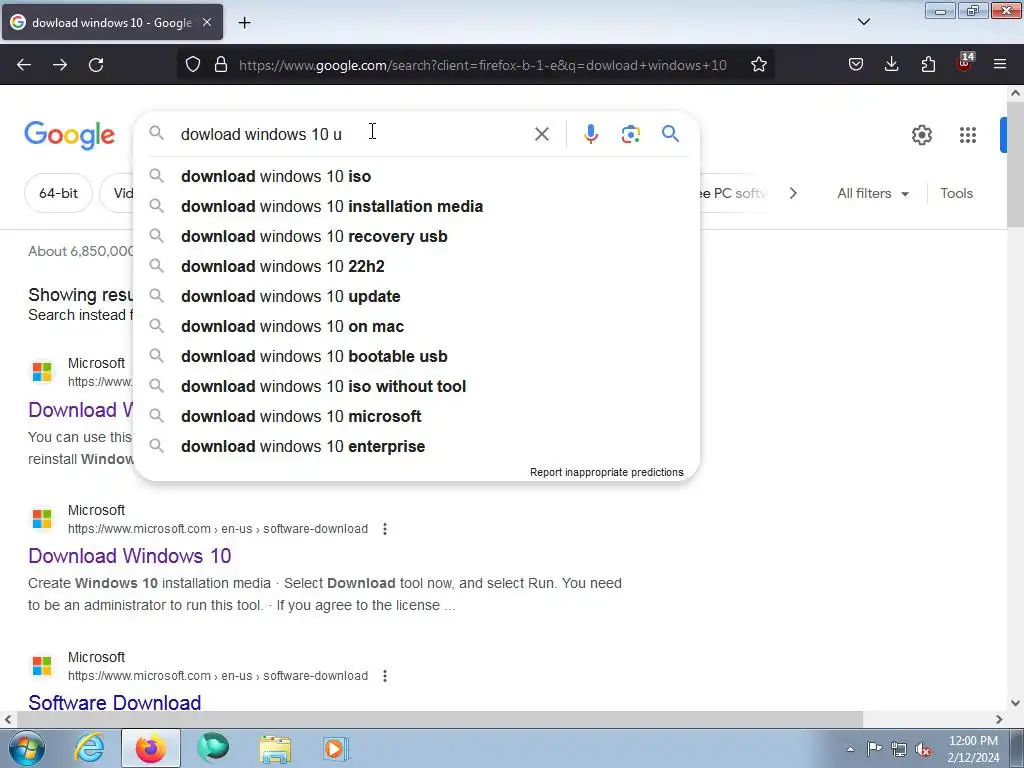The height and width of the screenshot is (768, 1024).
Task: Click the extension icon with badge 14
Action: pos(965,63)
